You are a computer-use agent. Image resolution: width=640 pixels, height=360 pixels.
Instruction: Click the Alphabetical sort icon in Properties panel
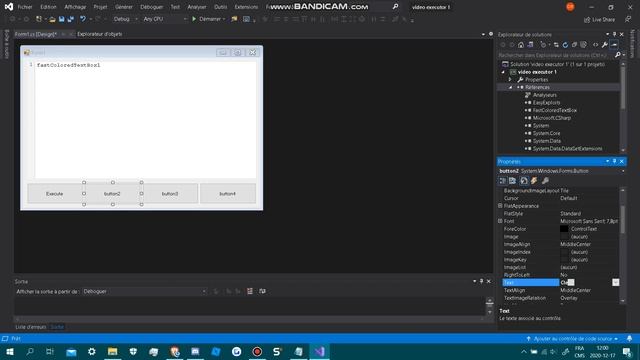(513, 181)
